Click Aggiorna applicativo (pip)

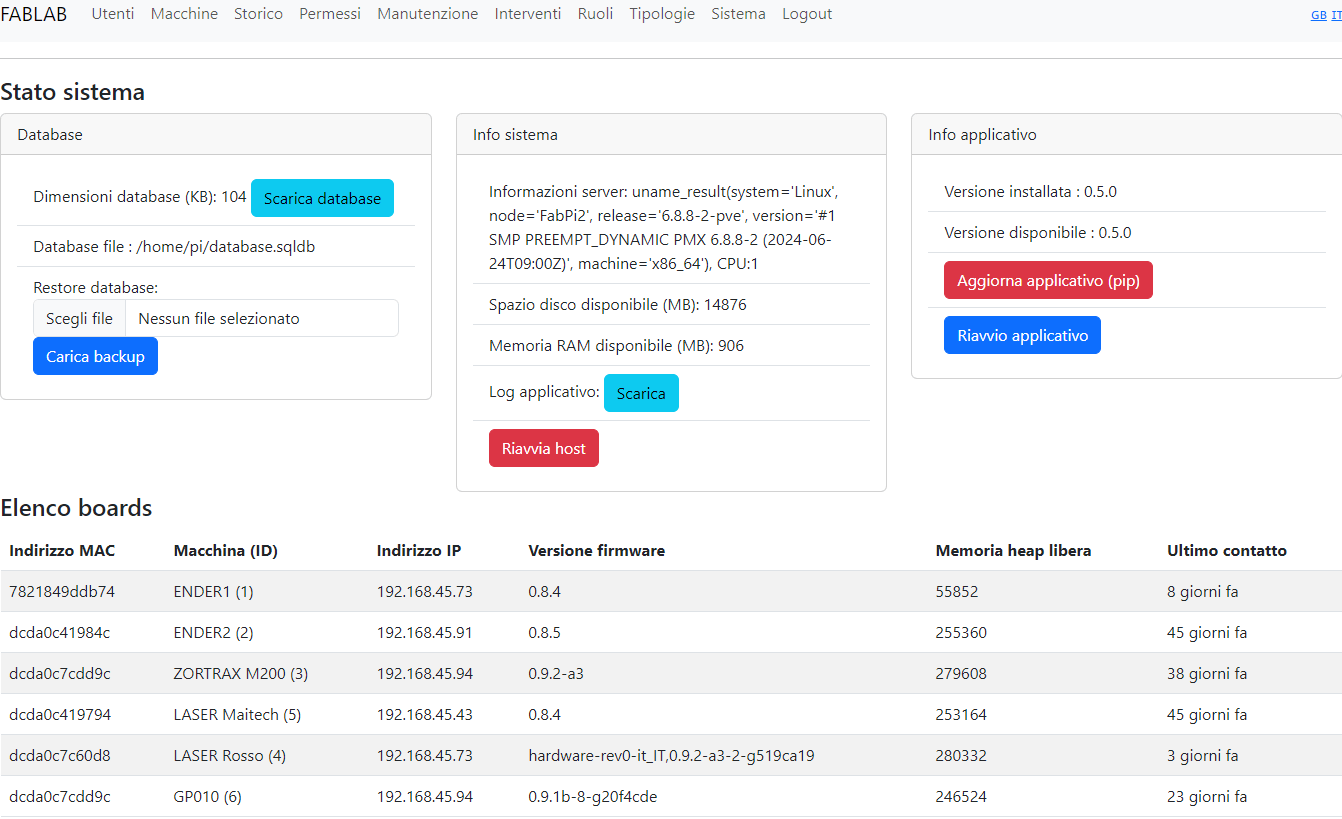click(x=1048, y=280)
